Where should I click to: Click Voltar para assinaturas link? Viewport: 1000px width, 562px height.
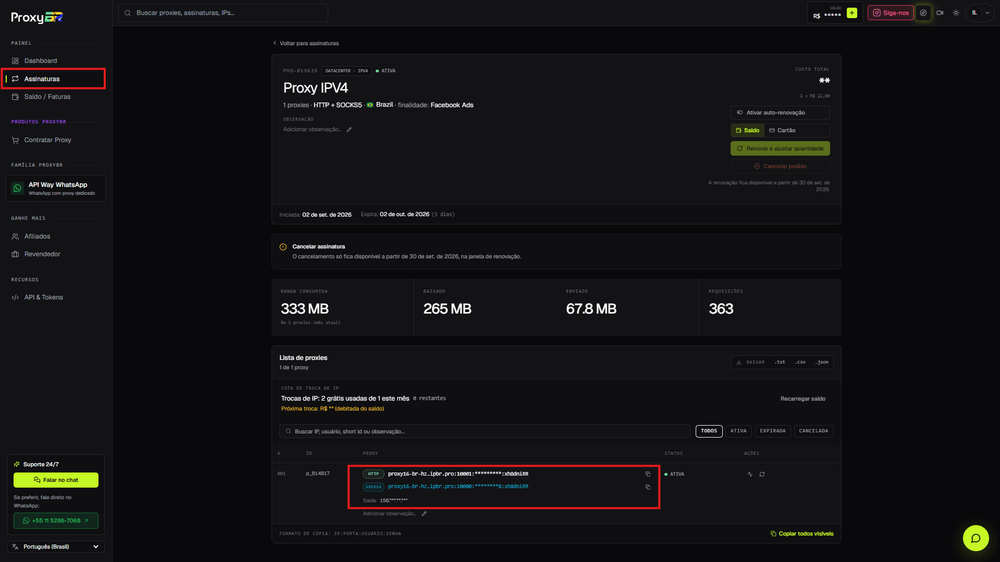tap(306, 43)
